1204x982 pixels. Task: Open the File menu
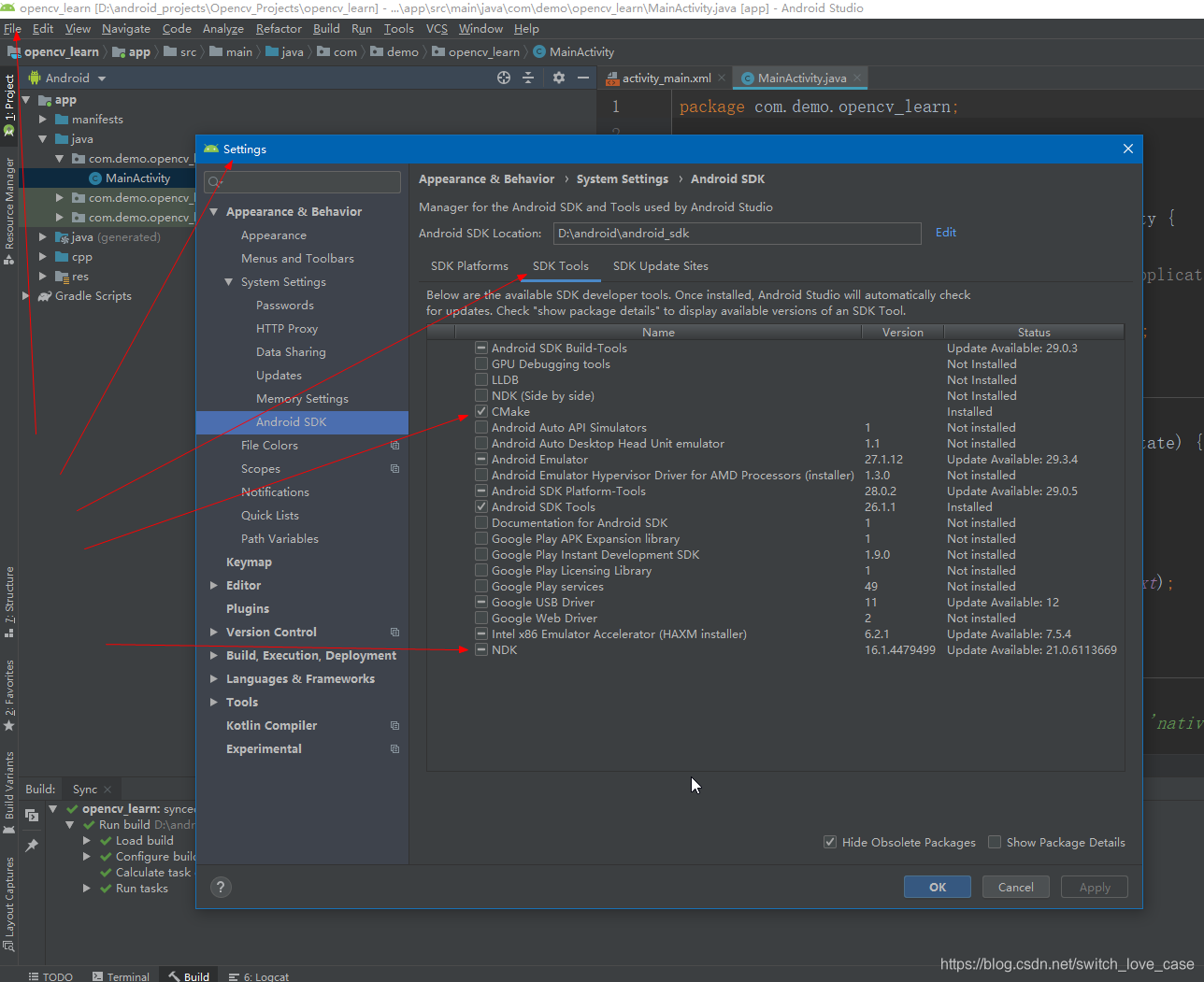12,29
